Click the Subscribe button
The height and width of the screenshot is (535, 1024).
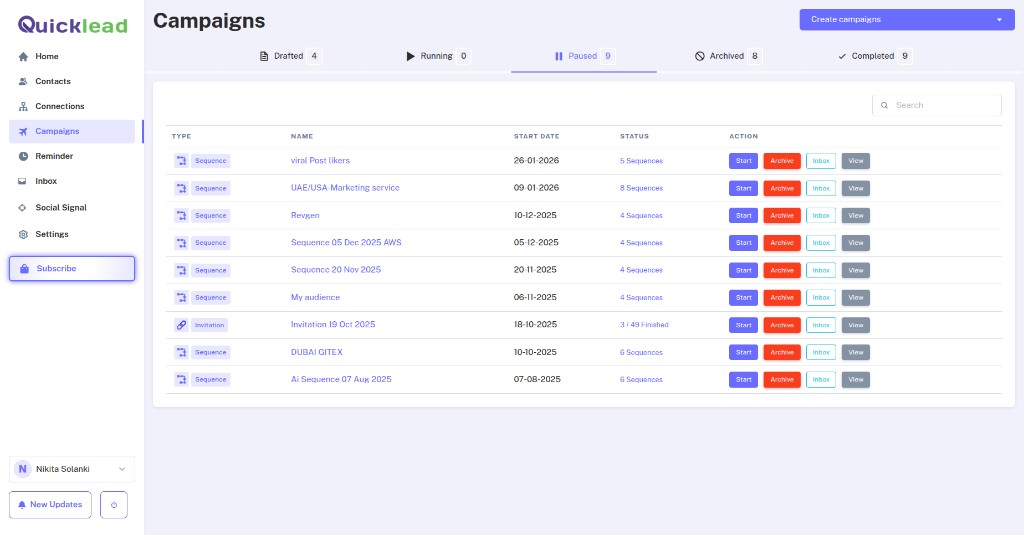click(x=72, y=268)
